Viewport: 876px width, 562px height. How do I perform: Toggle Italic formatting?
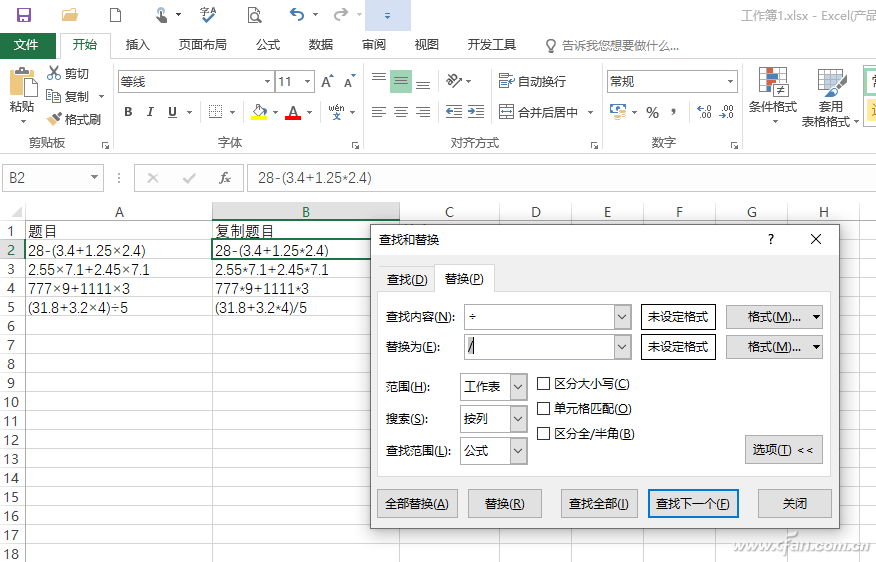click(x=150, y=112)
